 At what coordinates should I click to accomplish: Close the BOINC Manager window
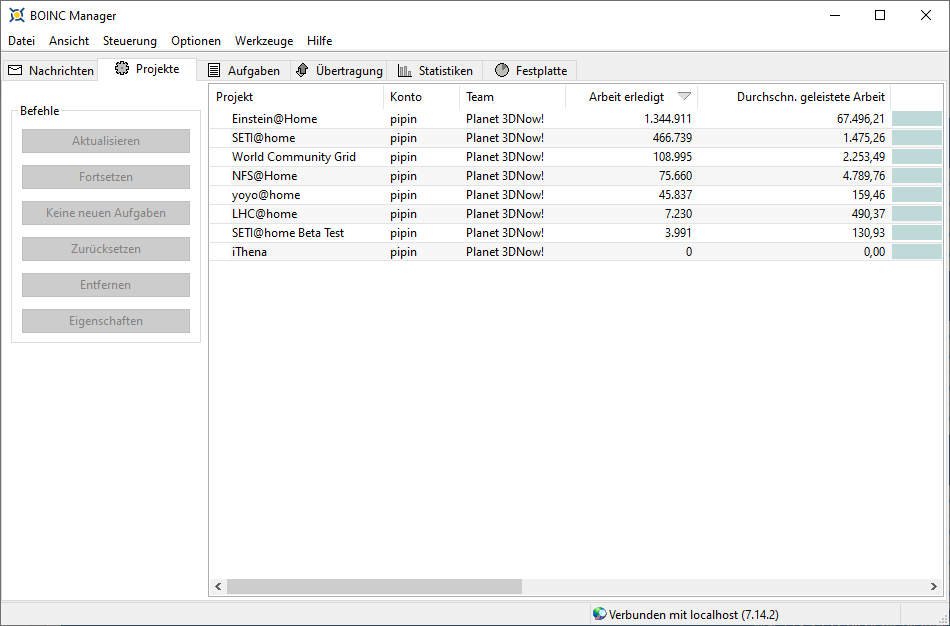(x=926, y=15)
